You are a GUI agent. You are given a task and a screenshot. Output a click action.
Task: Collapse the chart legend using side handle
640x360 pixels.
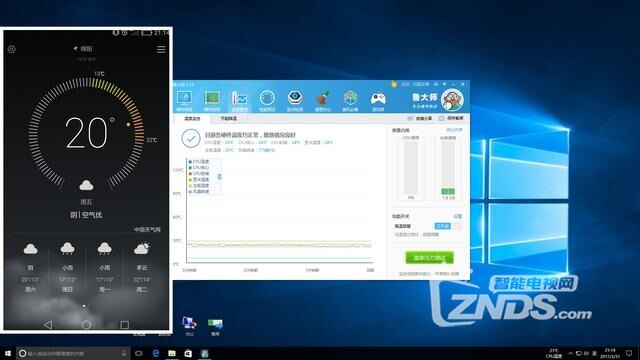(x=220, y=176)
